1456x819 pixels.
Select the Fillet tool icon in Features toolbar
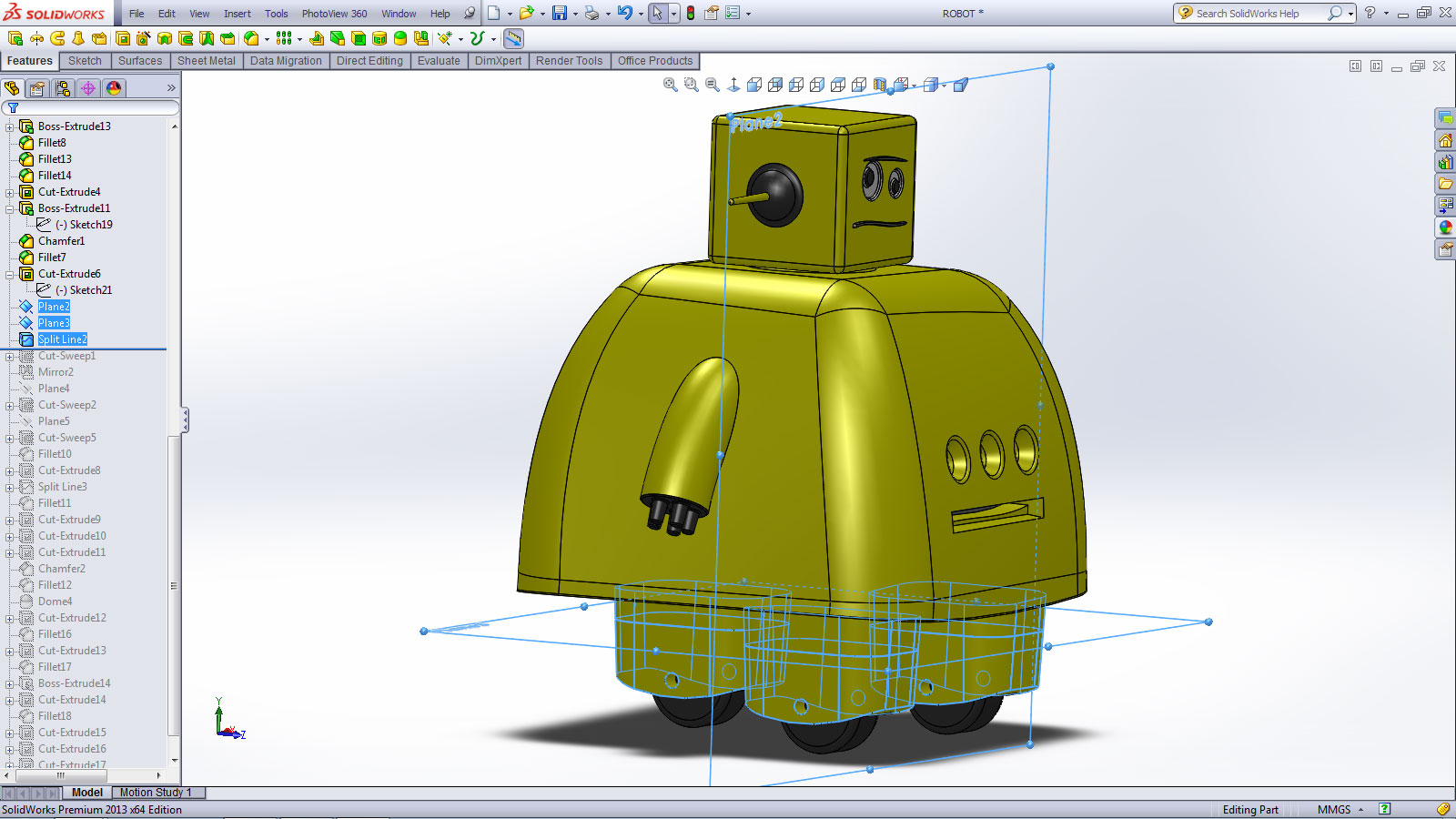(x=251, y=38)
